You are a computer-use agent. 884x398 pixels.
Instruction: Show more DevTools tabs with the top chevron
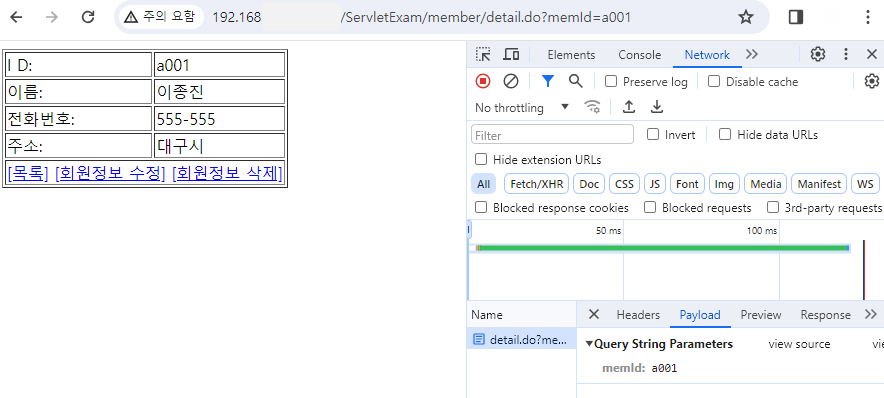tap(752, 54)
